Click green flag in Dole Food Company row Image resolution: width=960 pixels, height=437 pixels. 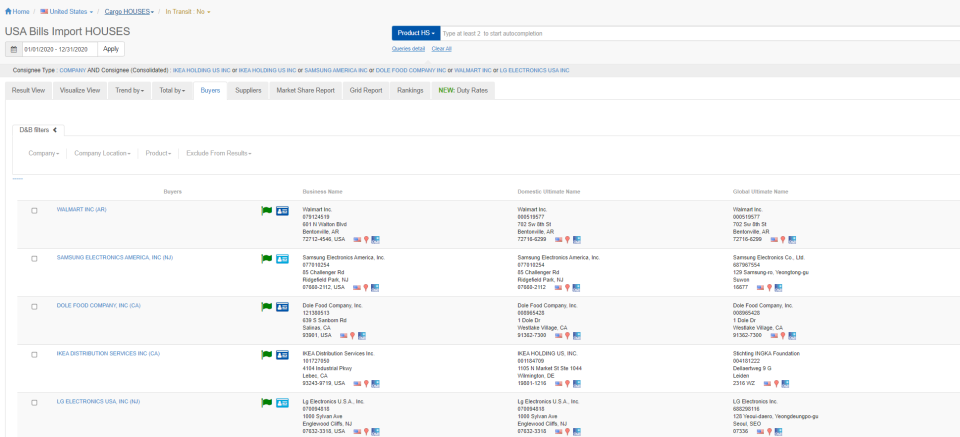(266, 306)
